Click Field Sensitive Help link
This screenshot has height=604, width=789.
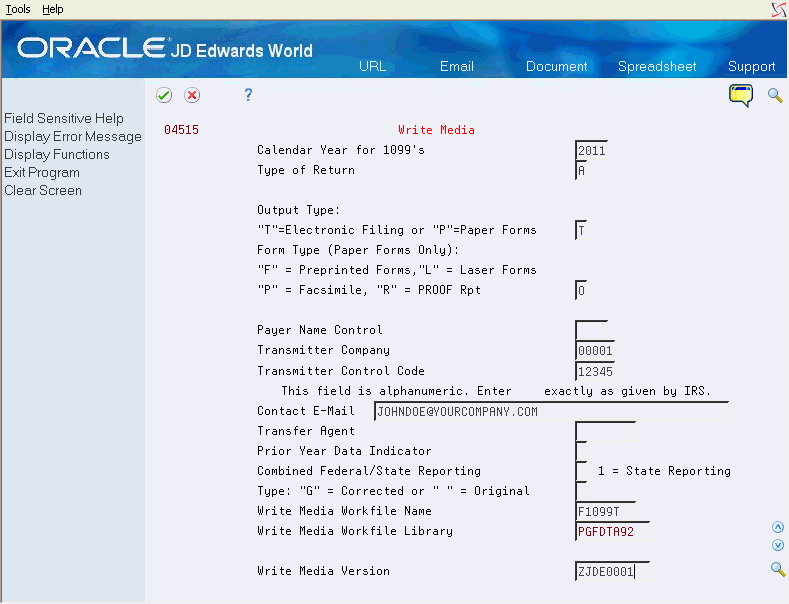(x=64, y=118)
